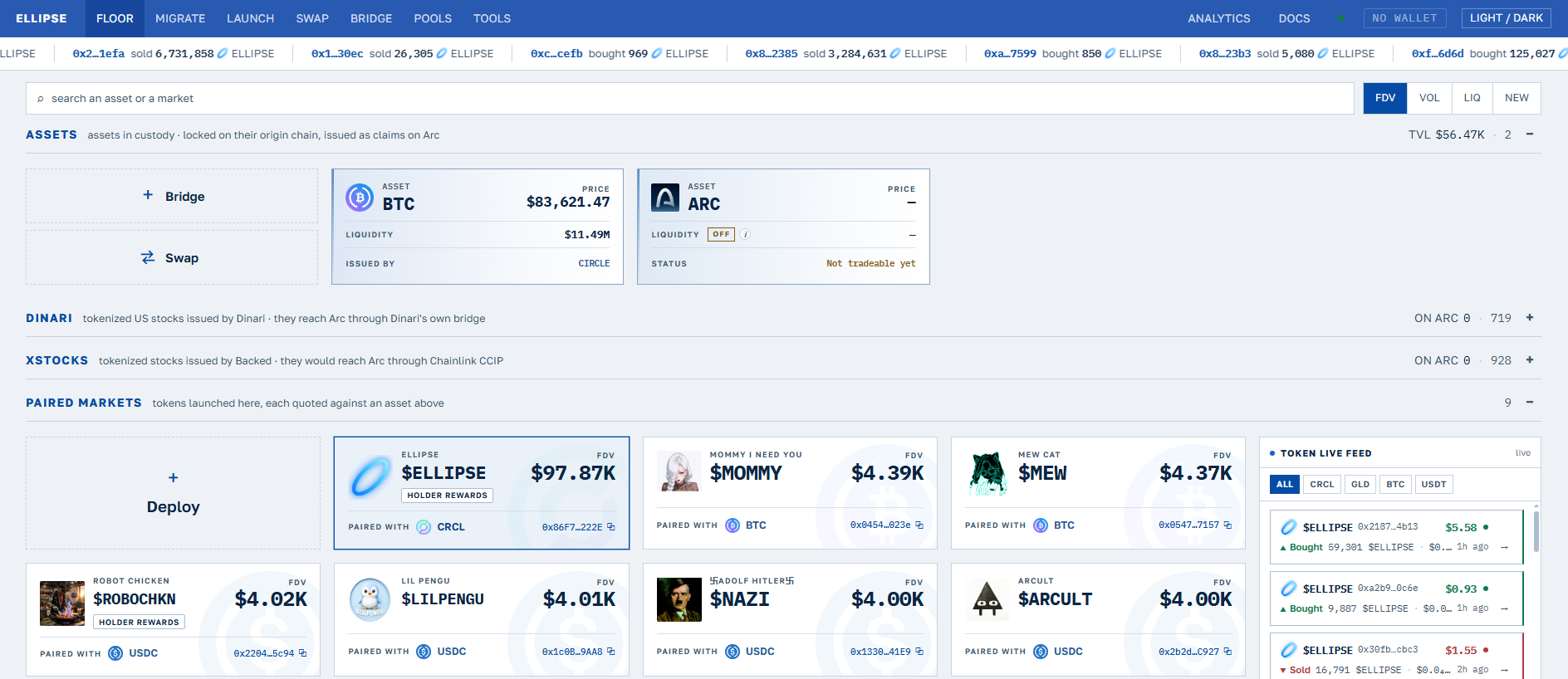Click the plus icon on Bridge button
This screenshot has height=679, width=1568.
[x=148, y=195]
